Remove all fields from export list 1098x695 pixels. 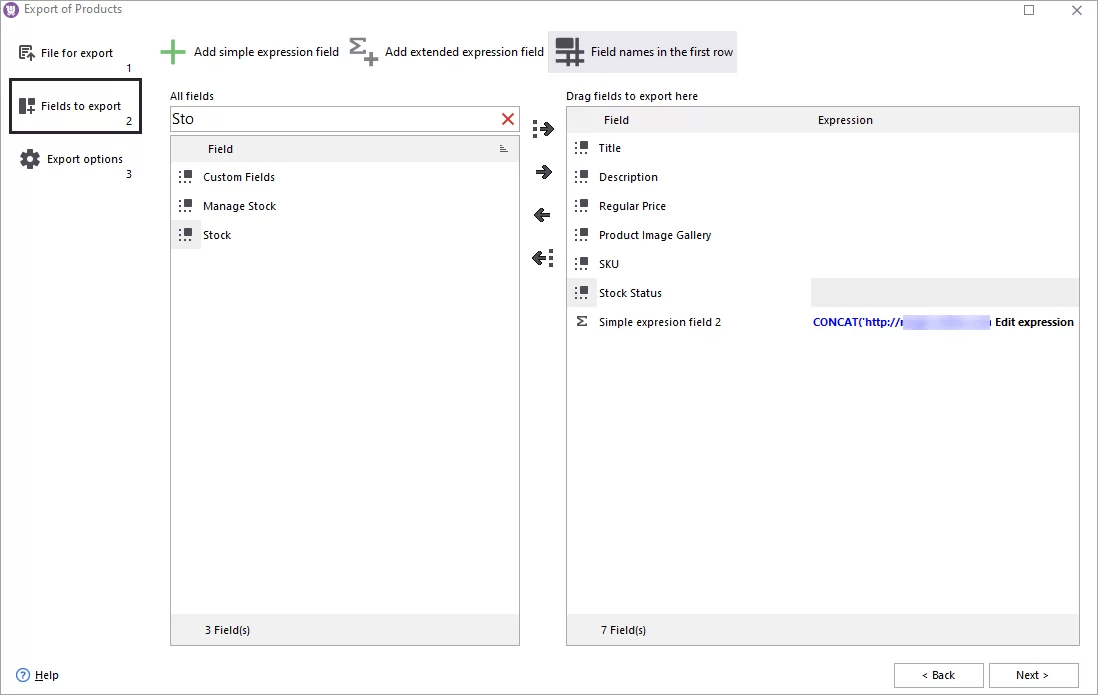tap(541, 257)
